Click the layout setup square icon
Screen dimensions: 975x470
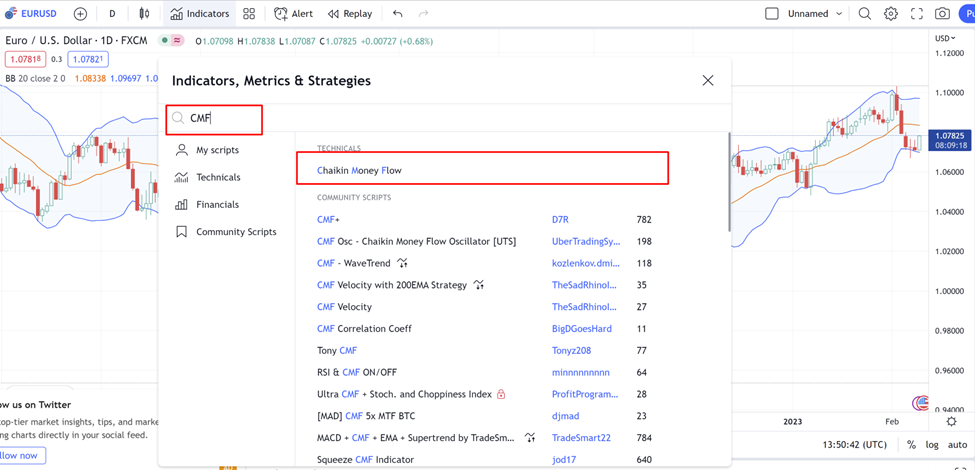click(772, 13)
